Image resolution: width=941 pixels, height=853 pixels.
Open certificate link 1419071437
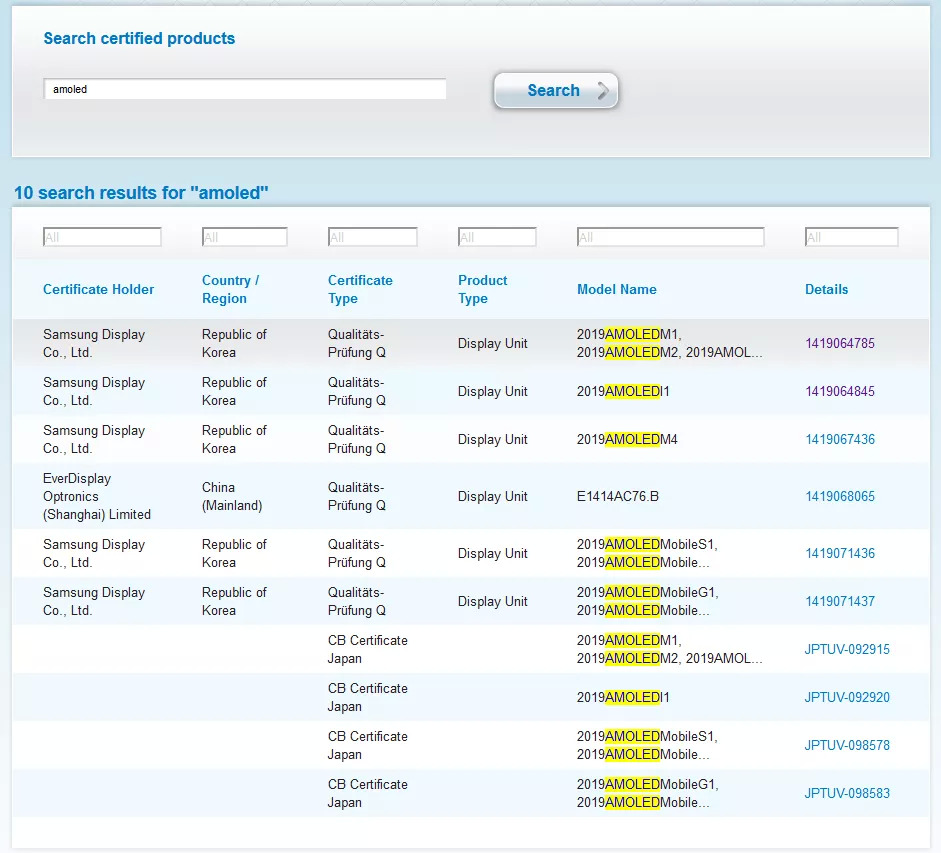pyautogui.click(x=840, y=602)
